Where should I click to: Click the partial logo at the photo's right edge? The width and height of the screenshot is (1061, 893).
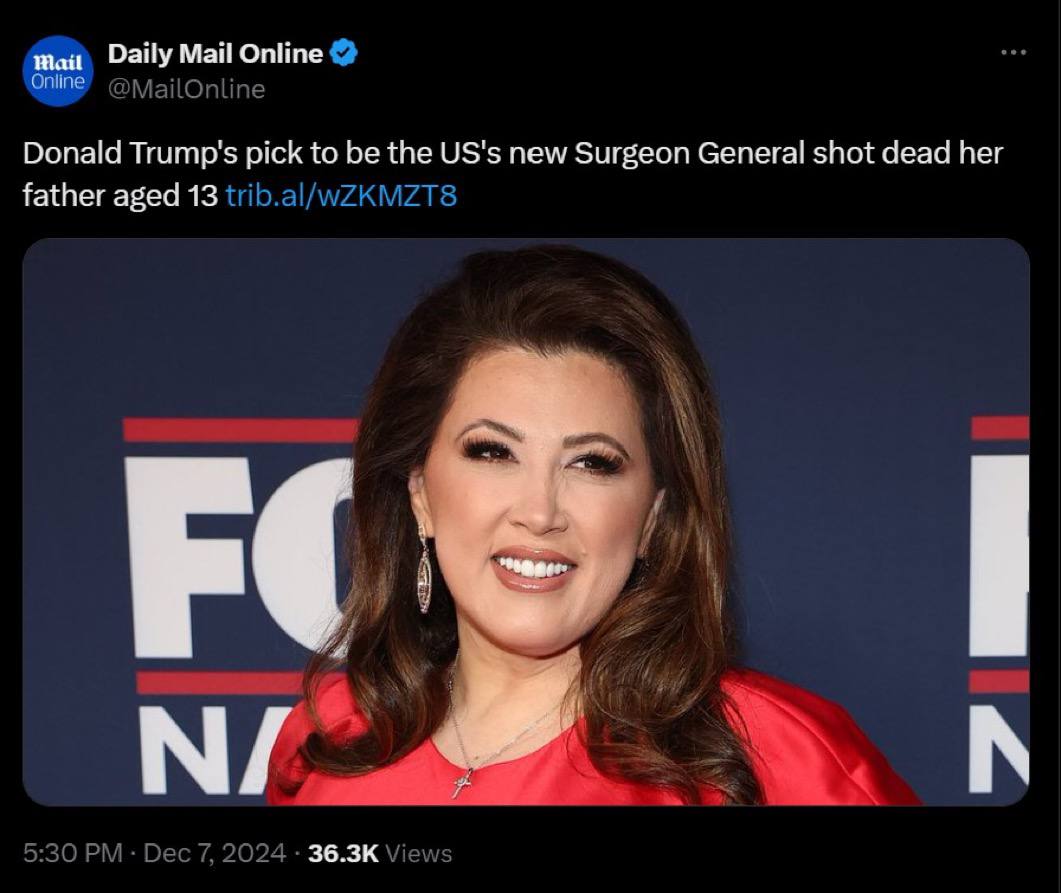click(999, 605)
